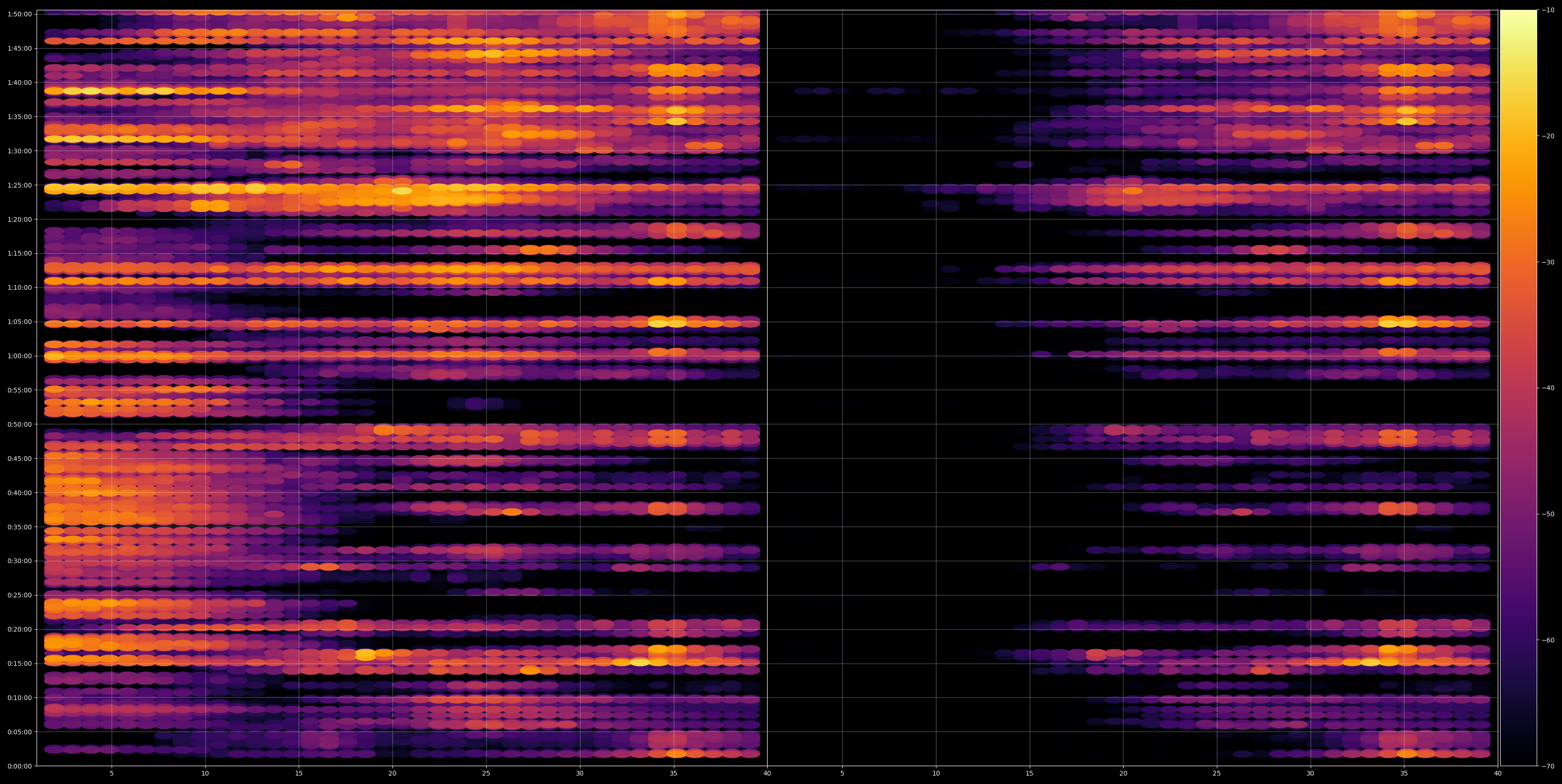Click the 1:15:00 y-axis tick label
Screen dimensions: 1562x784
(x=20, y=254)
